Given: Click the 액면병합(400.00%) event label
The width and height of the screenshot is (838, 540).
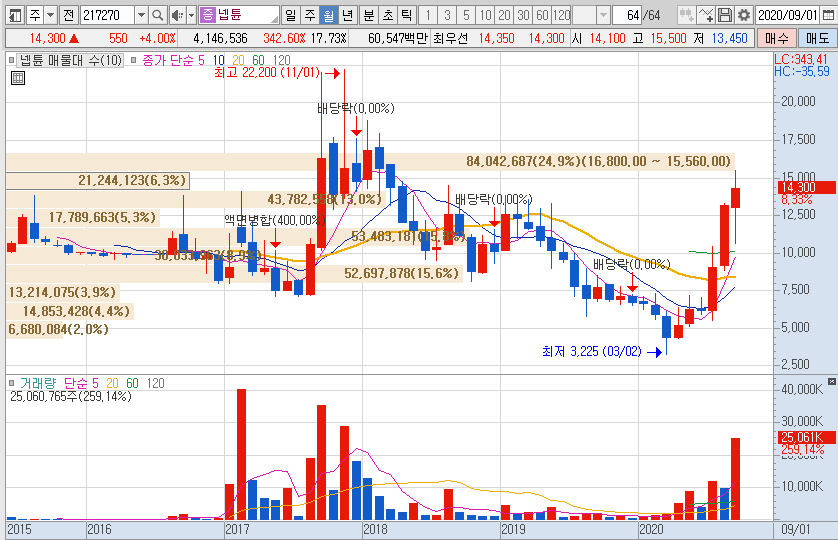Looking at the screenshot, I should [x=274, y=220].
